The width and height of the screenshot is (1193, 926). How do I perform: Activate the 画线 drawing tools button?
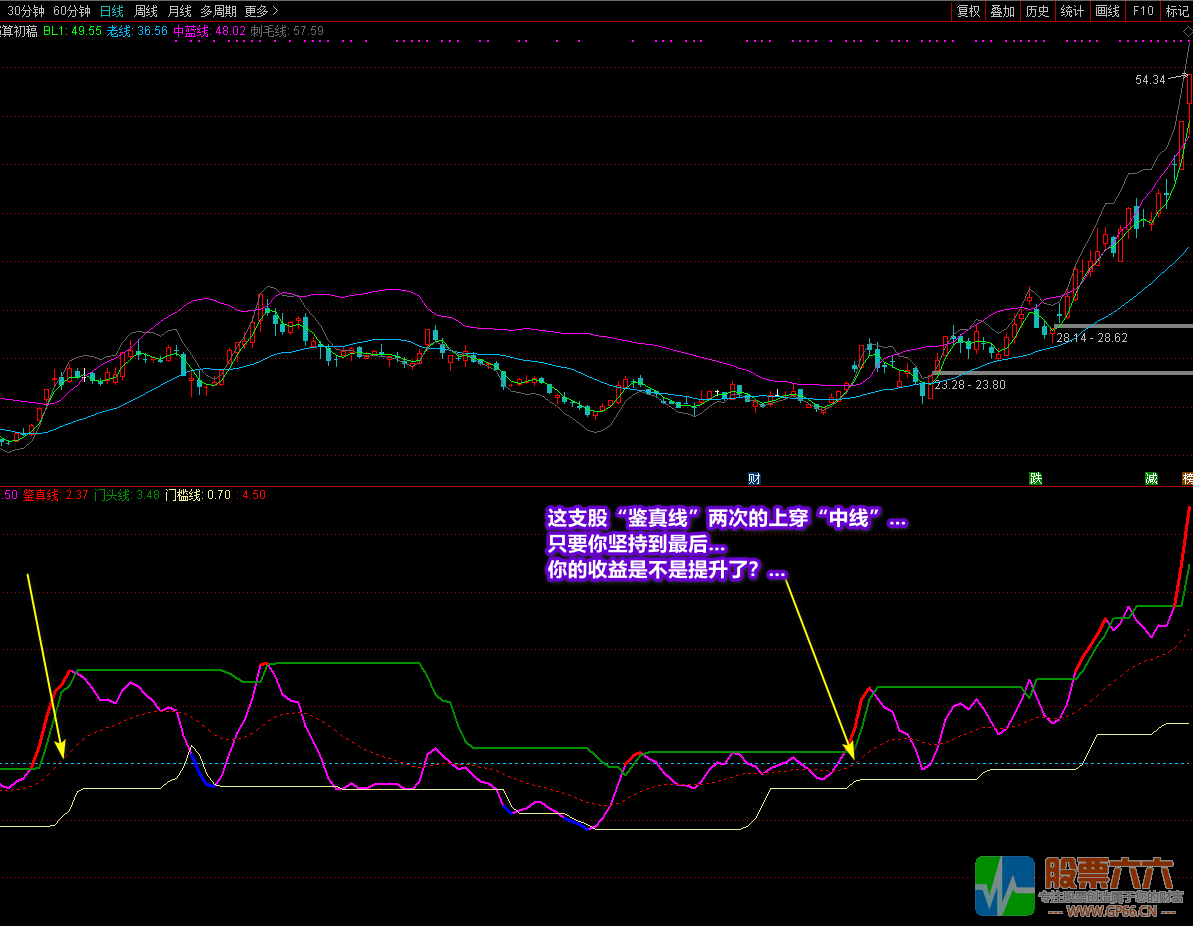tap(1107, 11)
